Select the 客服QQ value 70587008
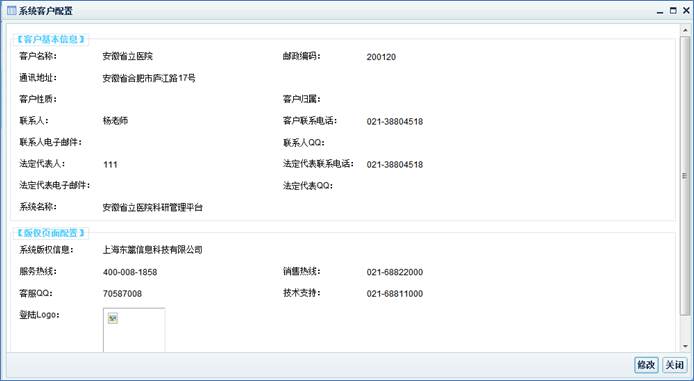This screenshot has height=381, width=694. tap(123, 294)
